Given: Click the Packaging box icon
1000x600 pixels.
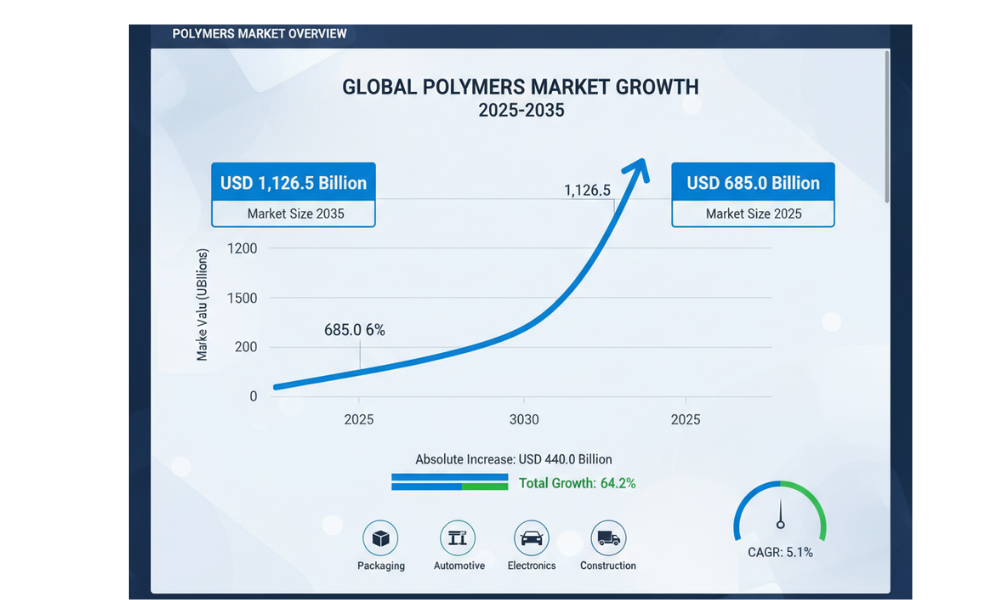Looking at the screenshot, I should (380, 538).
